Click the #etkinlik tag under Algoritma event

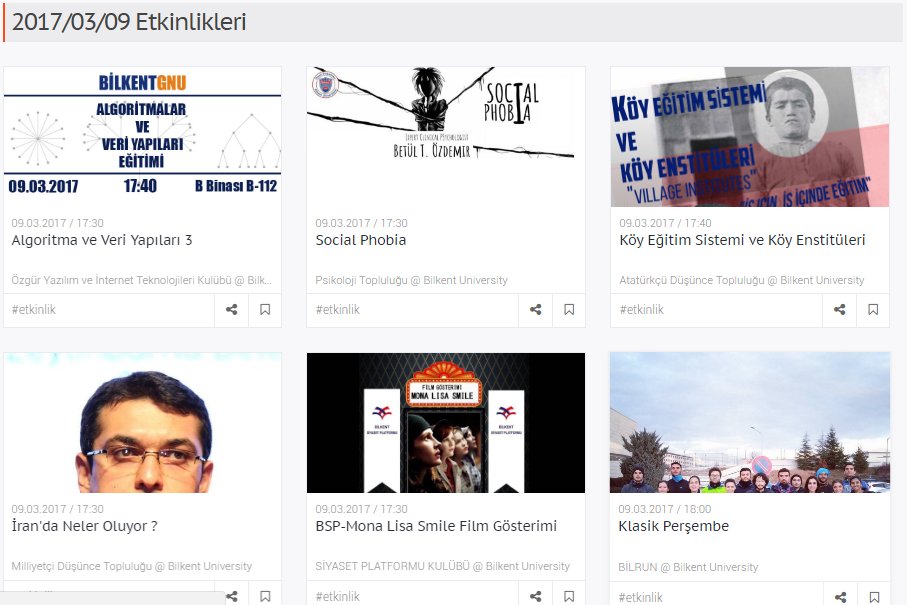[34, 310]
